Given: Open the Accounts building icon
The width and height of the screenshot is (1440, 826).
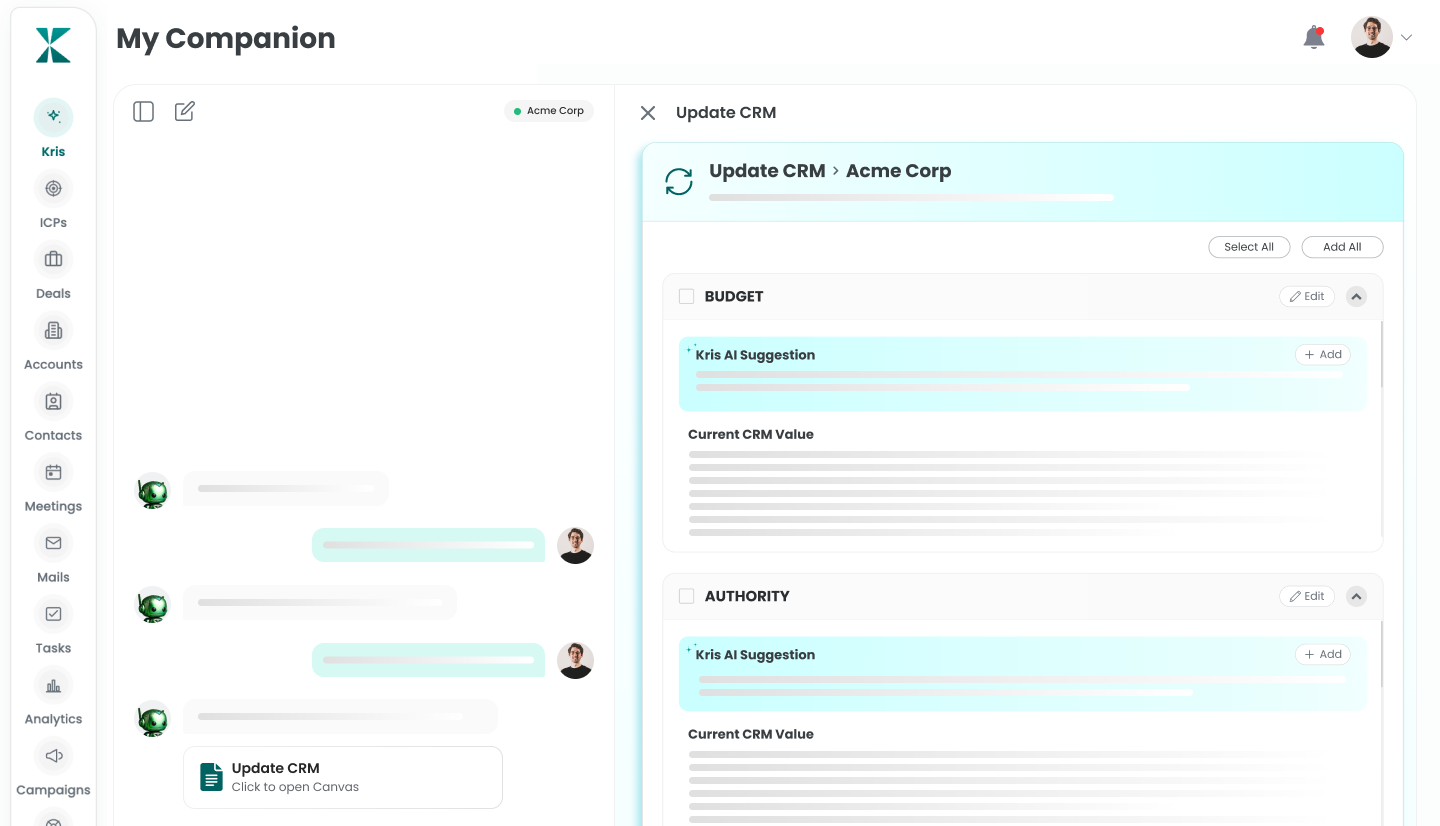Looking at the screenshot, I should click(53, 330).
